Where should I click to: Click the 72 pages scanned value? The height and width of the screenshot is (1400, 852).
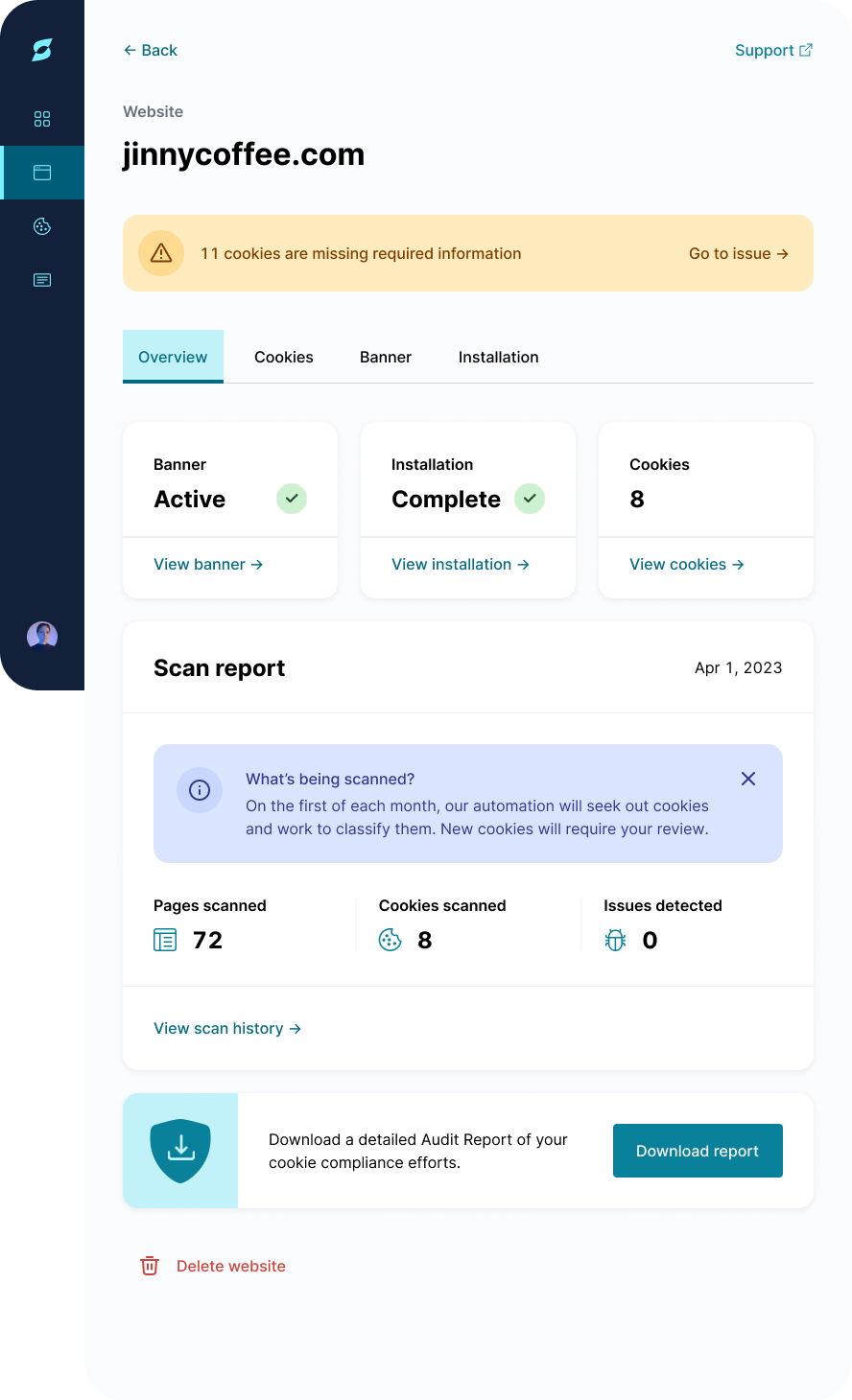208,940
